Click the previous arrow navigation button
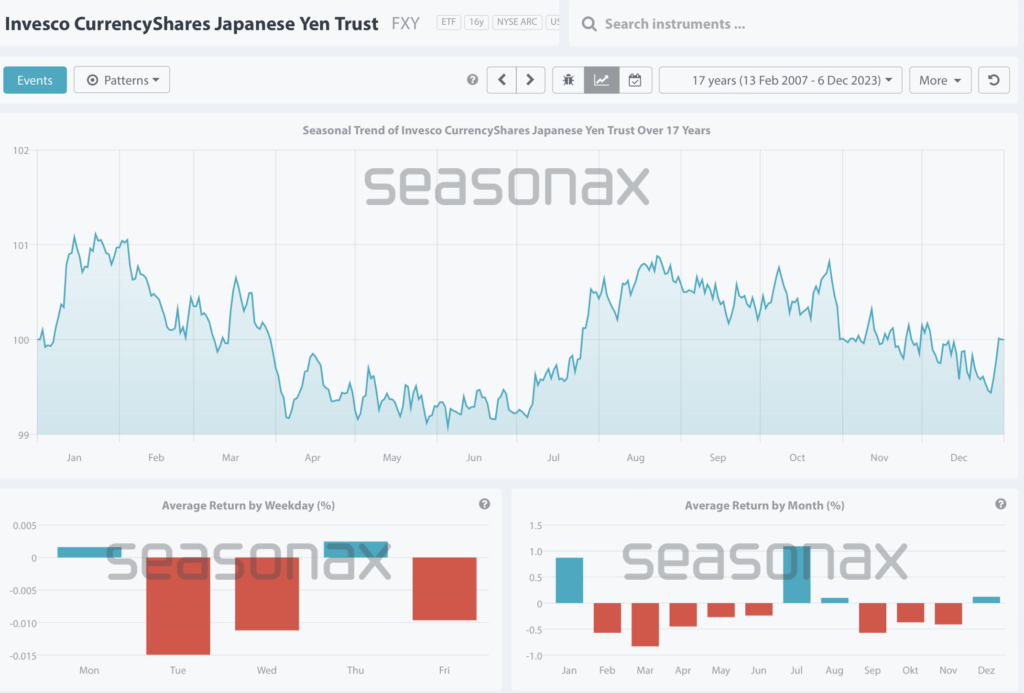The image size is (1024, 693). click(x=502, y=80)
